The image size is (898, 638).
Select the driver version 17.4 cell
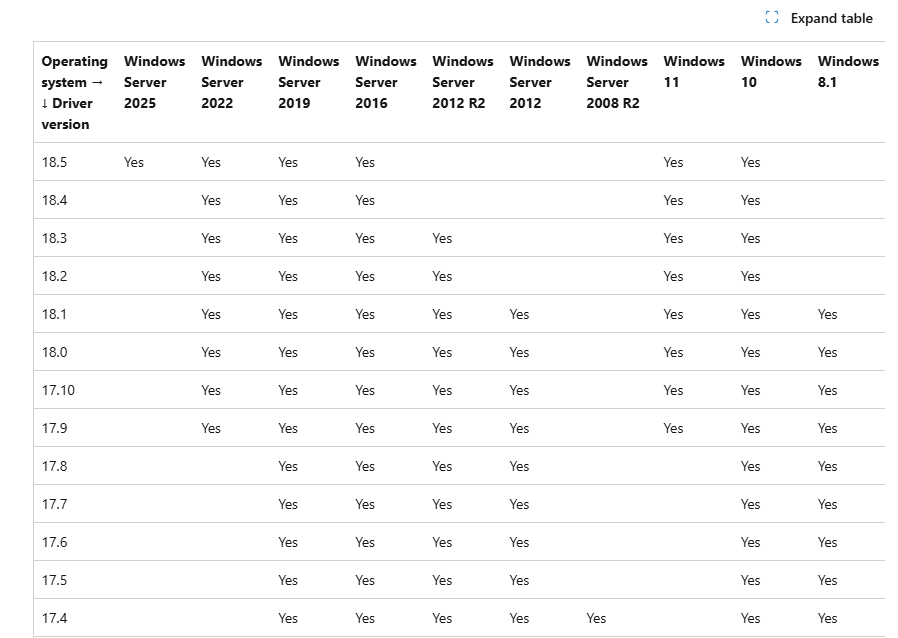point(54,618)
